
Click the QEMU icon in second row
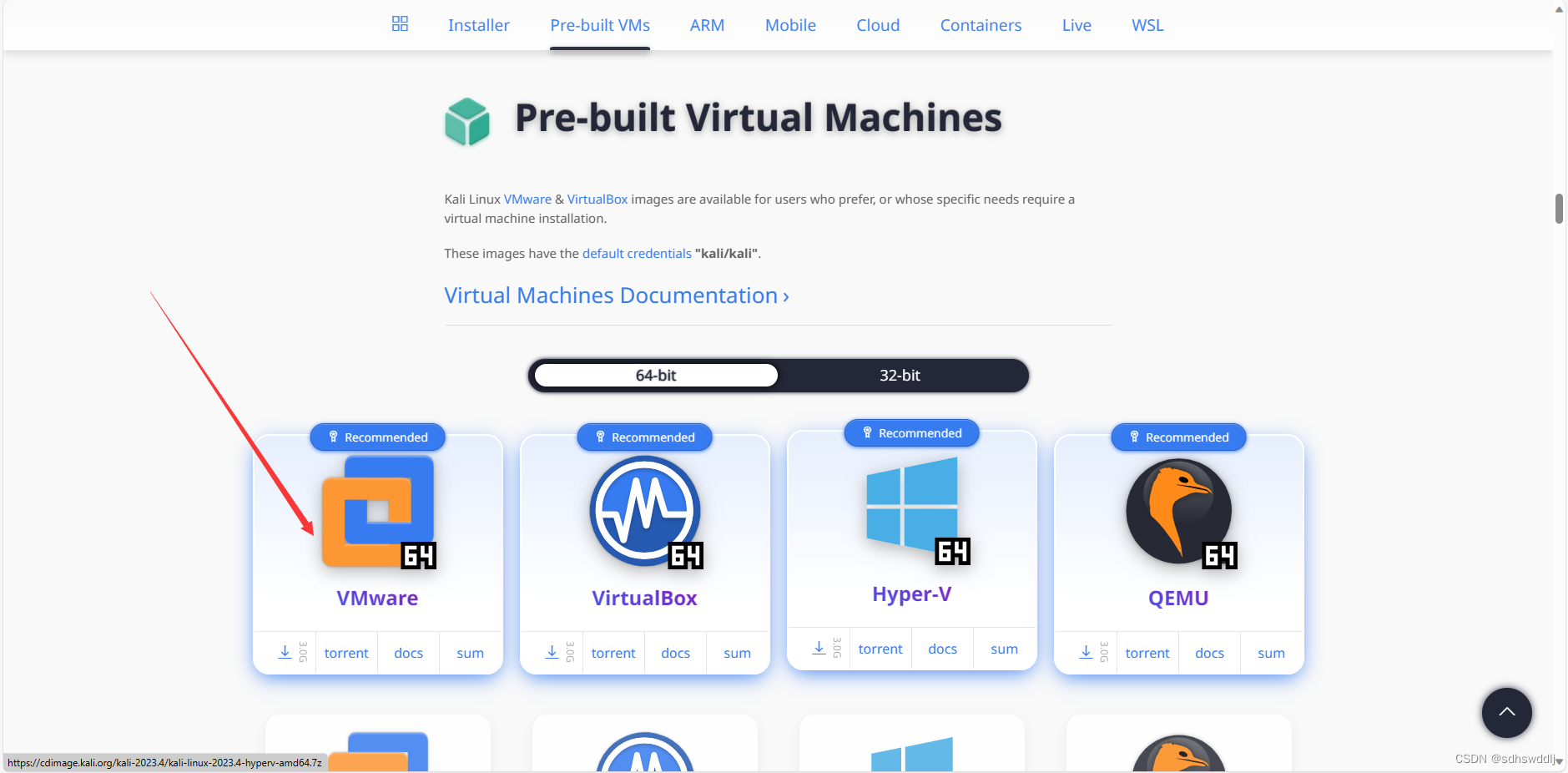coord(1179,753)
